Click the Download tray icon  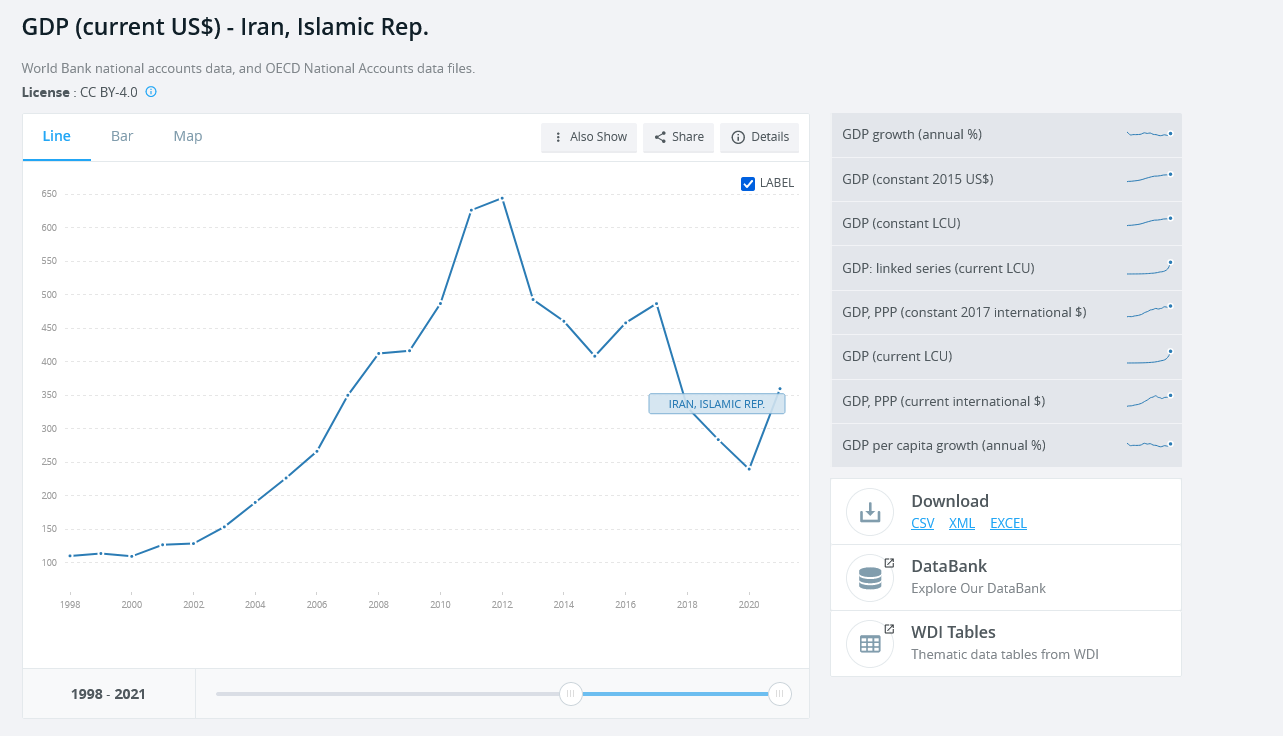tap(870, 512)
